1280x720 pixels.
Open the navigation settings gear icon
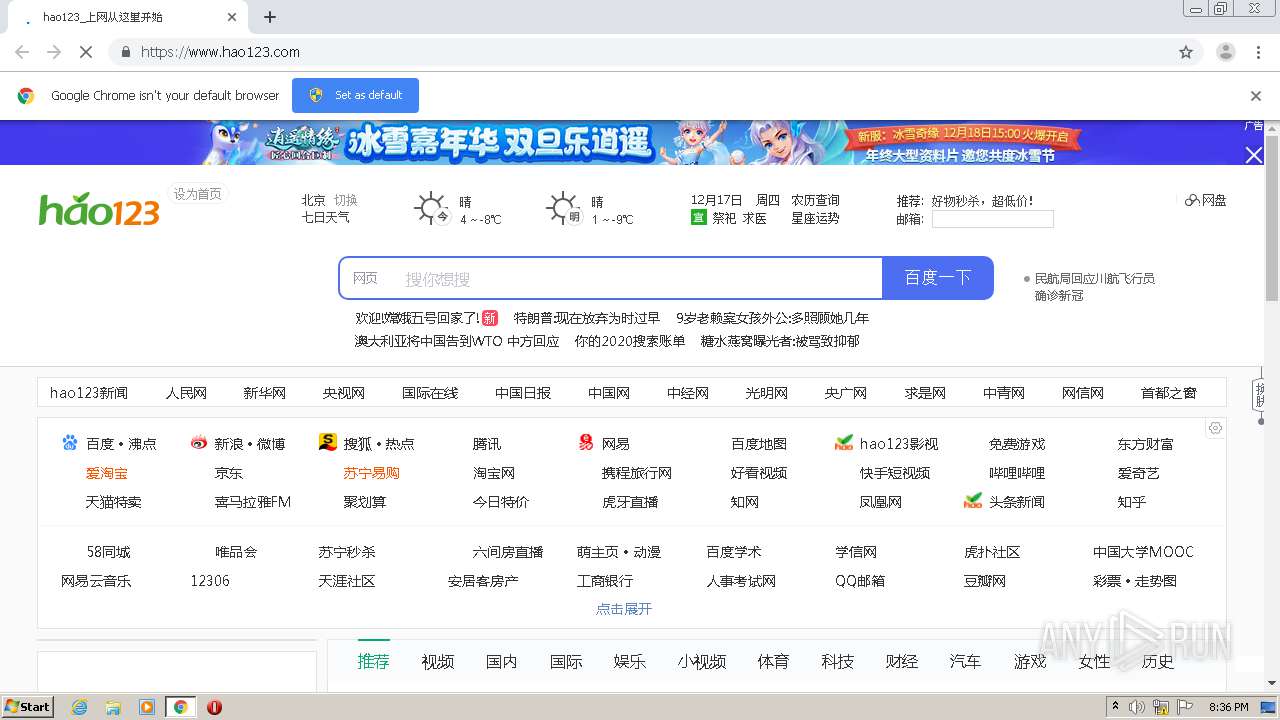pos(1215,428)
